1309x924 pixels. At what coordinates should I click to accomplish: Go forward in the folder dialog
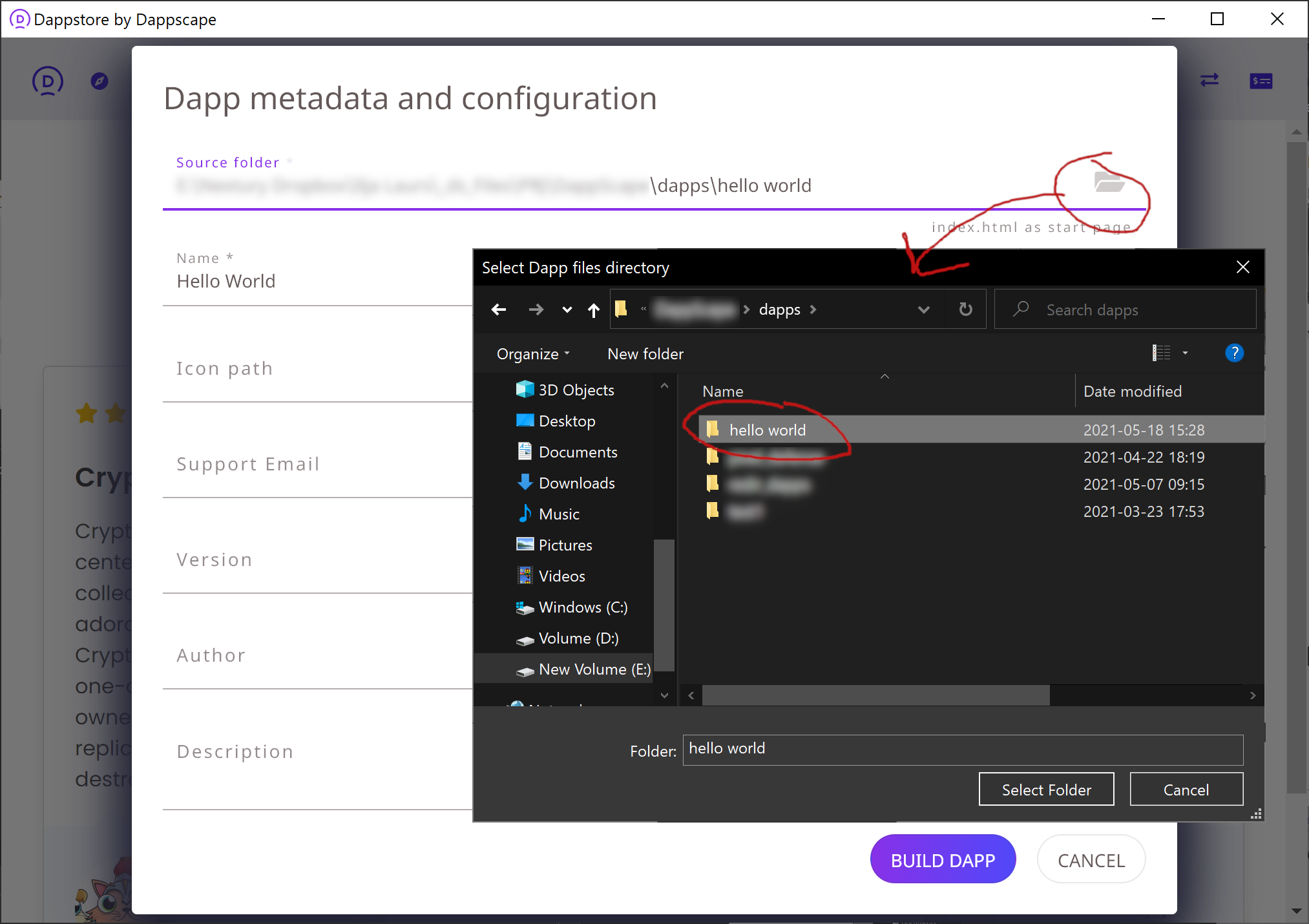click(536, 310)
